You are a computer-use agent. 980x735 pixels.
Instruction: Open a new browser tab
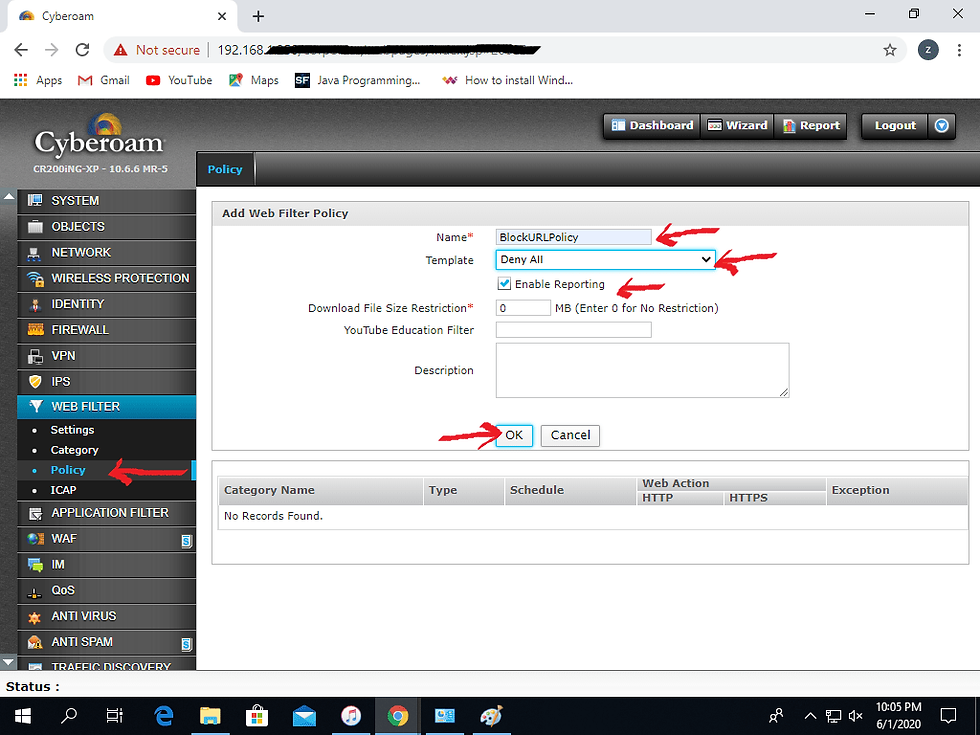258,16
